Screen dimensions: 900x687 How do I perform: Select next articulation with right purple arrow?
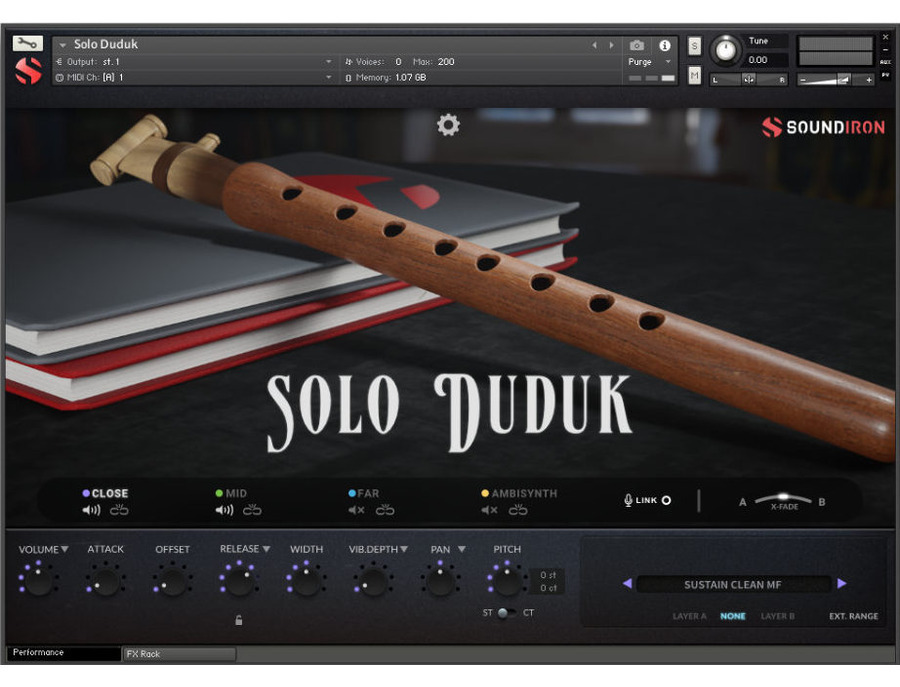tap(842, 584)
